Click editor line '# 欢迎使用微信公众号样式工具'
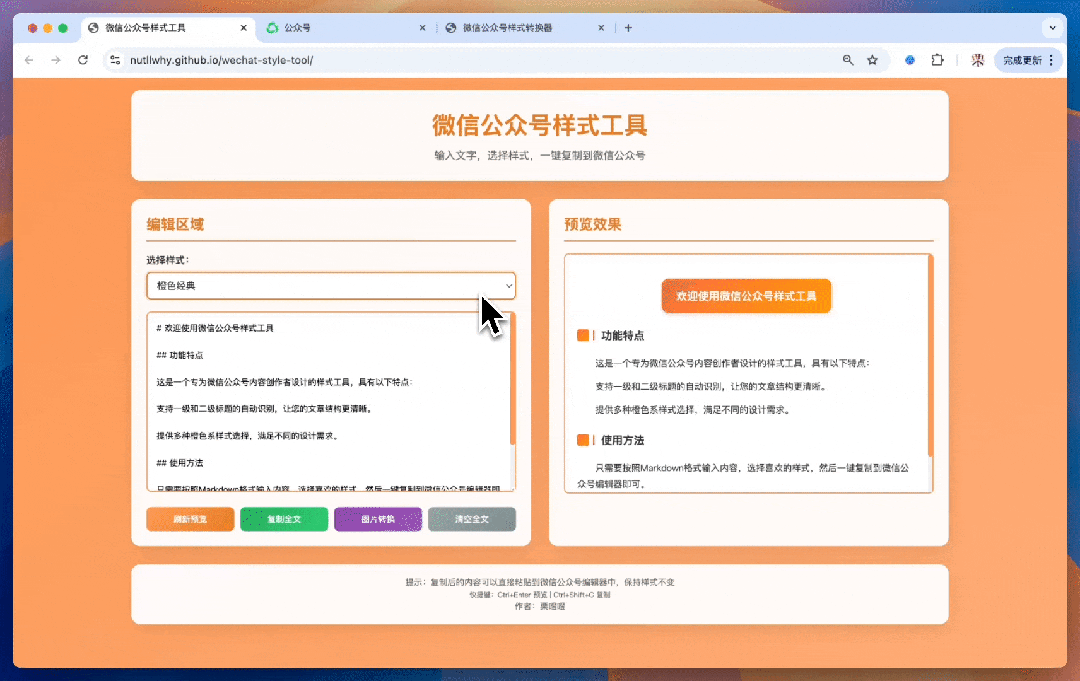The height and width of the screenshot is (681, 1080). tap(215, 328)
